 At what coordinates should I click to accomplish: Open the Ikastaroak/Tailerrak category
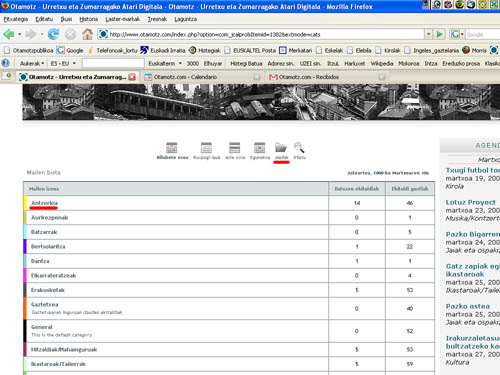coord(58,364)
